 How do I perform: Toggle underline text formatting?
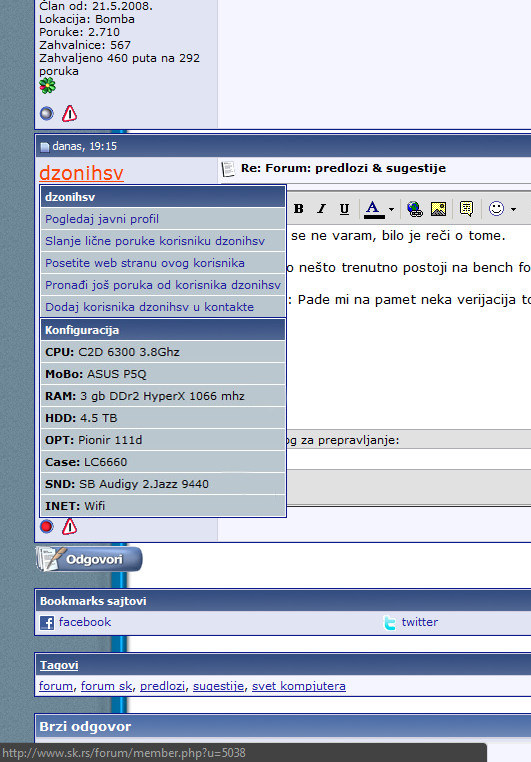(344, 208)
